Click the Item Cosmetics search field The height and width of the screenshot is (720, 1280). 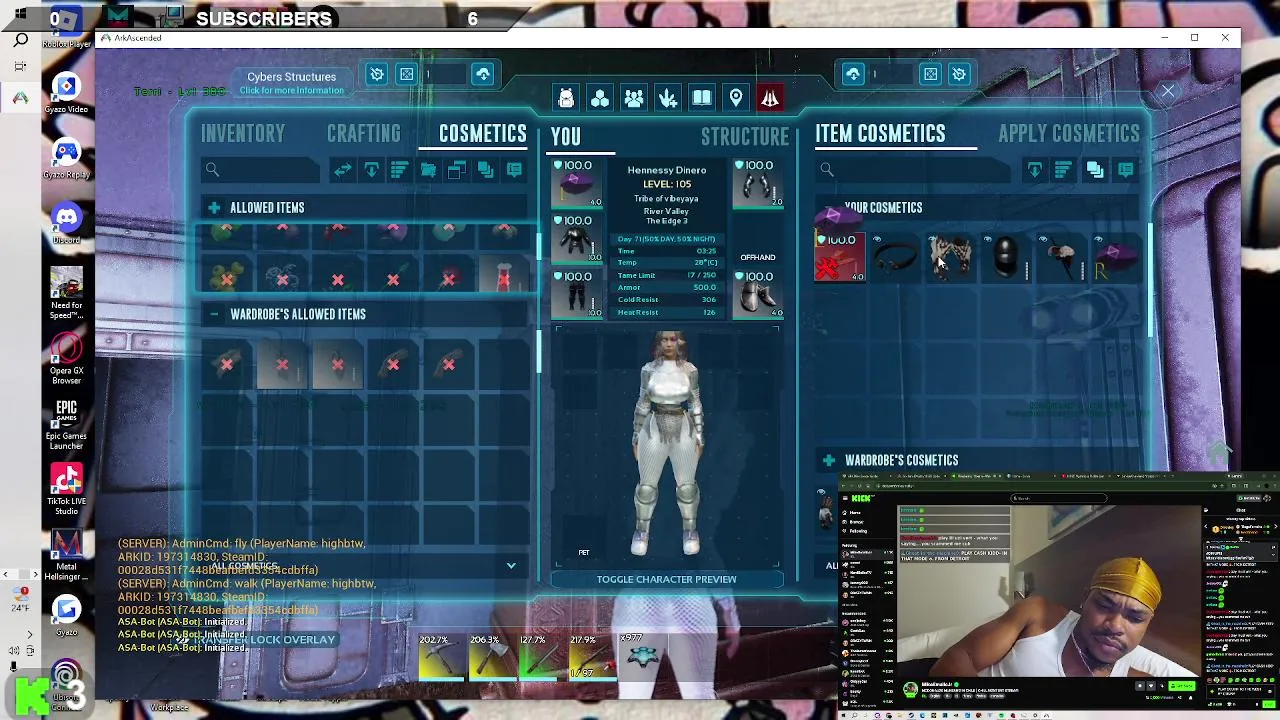point(915,170)
